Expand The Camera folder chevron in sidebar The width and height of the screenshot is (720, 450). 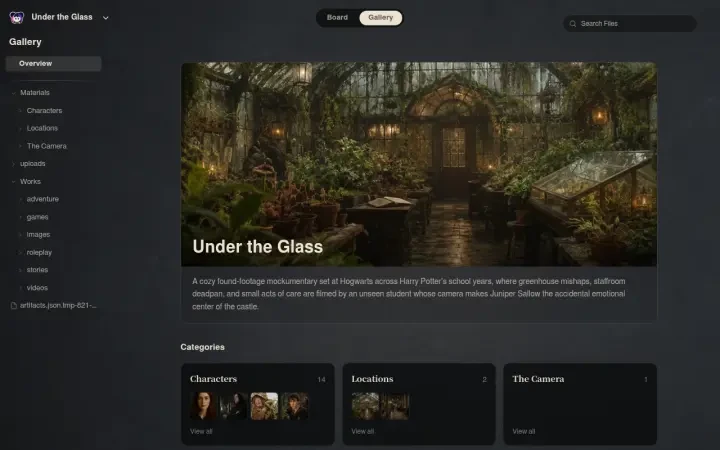click(x=20, y=146)
